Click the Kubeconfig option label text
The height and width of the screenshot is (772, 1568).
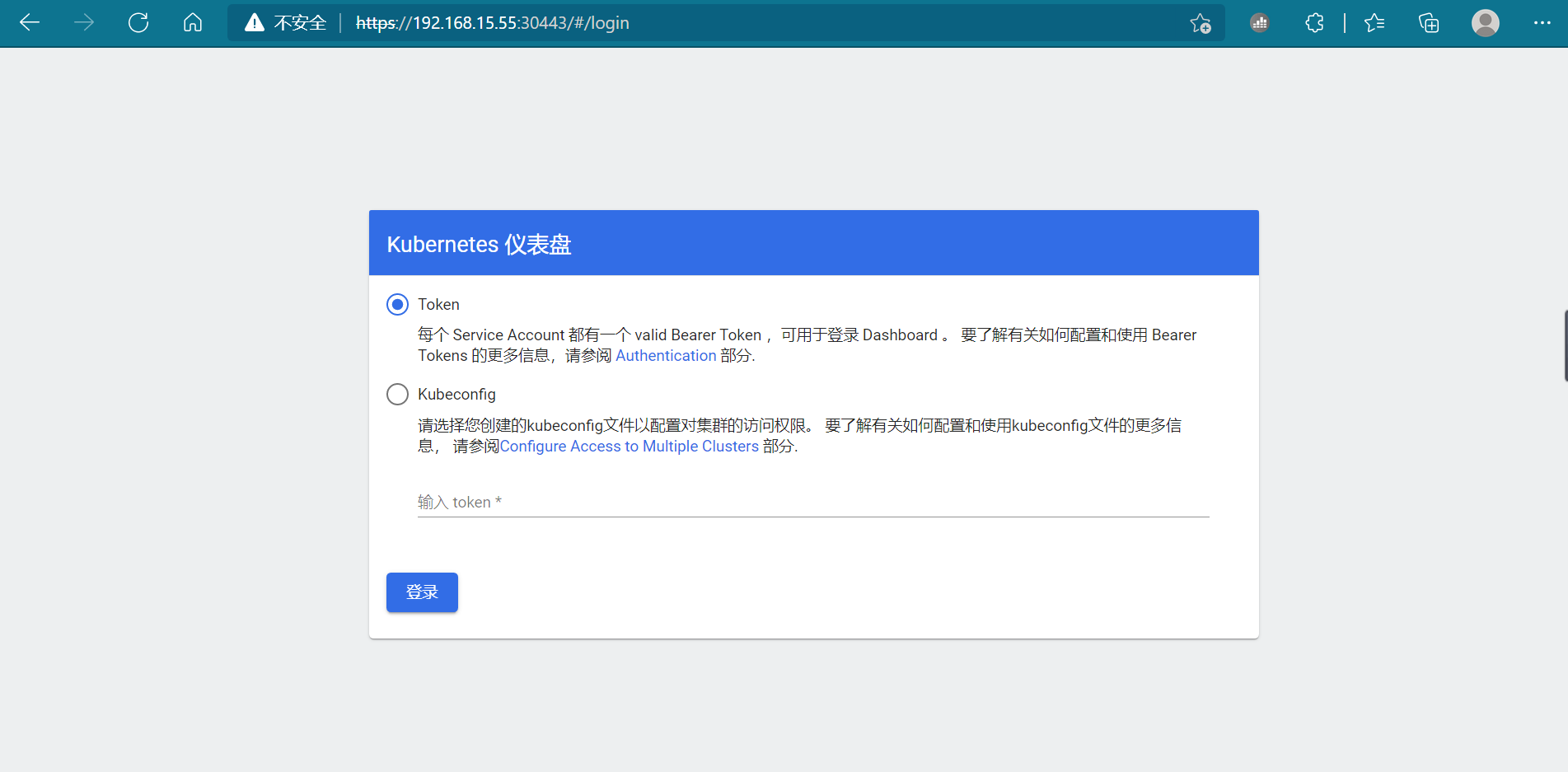click(x=456, y=395)
